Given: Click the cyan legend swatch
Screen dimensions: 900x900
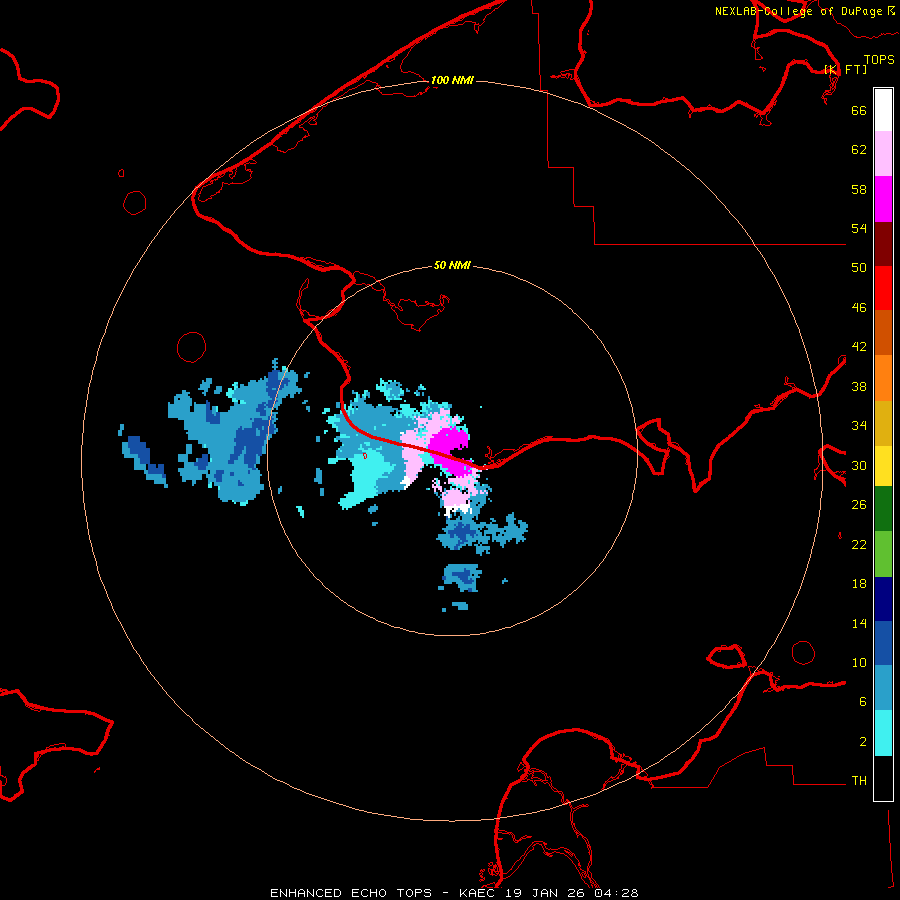Looking at the screenshot, I should (x=883, y=733).
